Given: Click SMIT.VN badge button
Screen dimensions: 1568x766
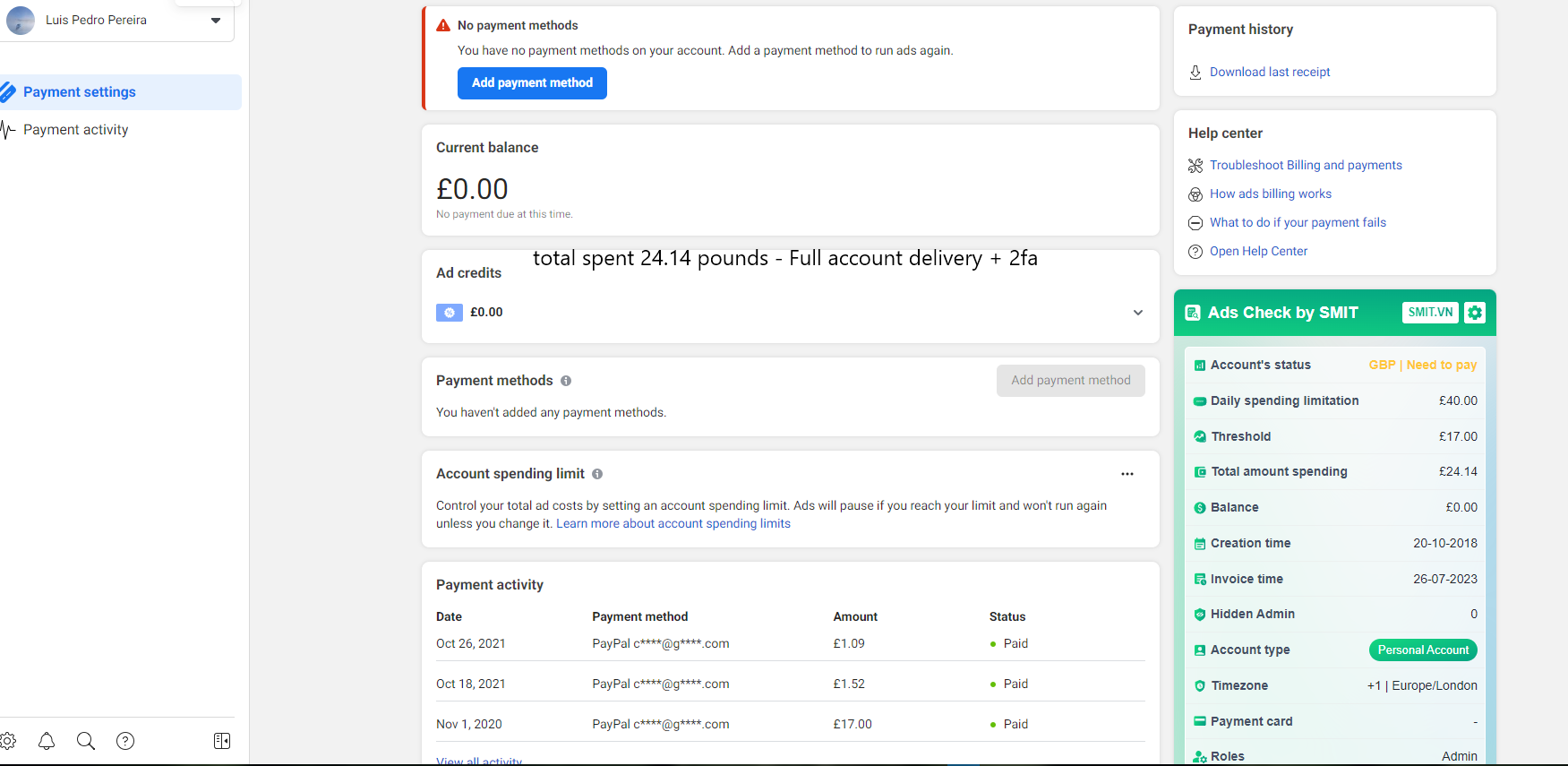Looking at the screenshot, I should (x=1430, y=313).
